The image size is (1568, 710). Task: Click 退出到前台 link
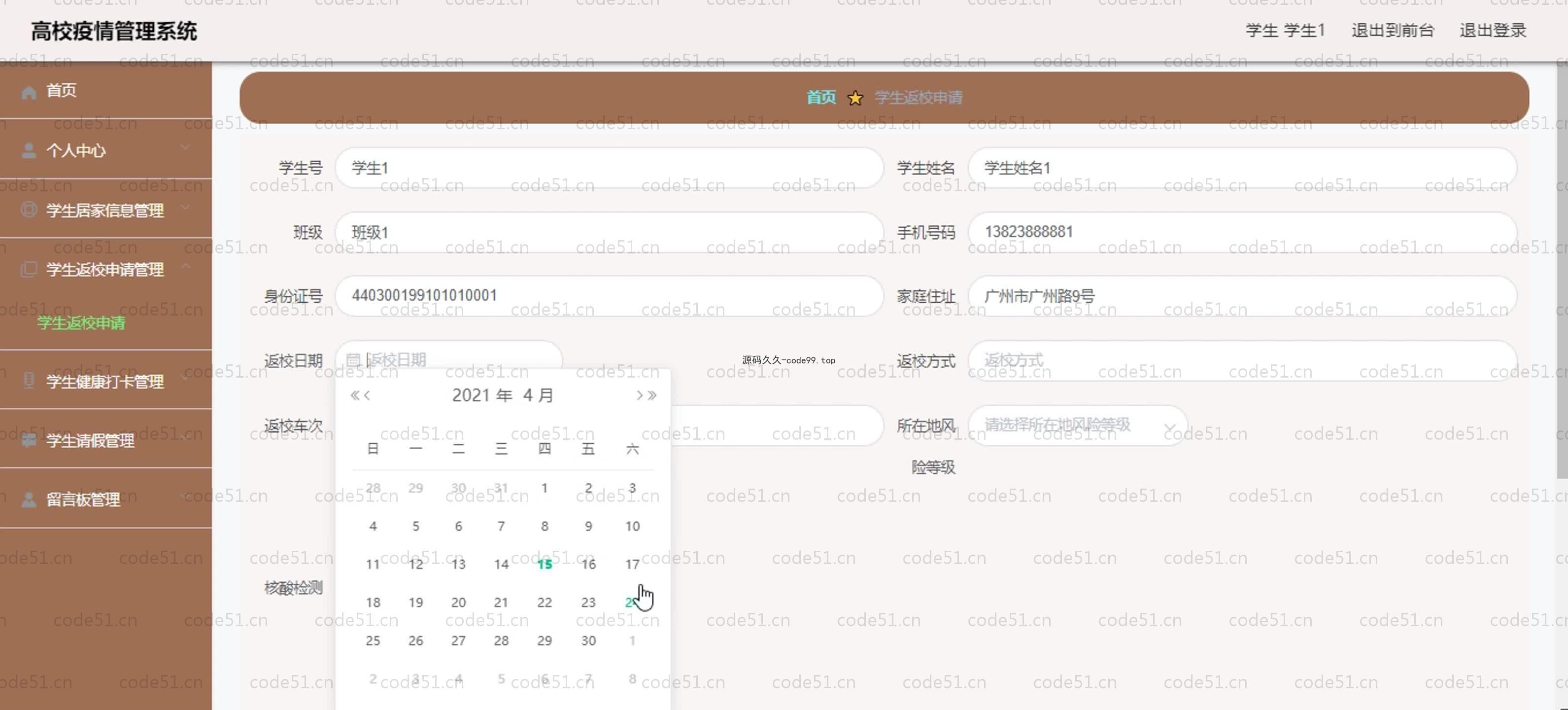point(1393,31)
